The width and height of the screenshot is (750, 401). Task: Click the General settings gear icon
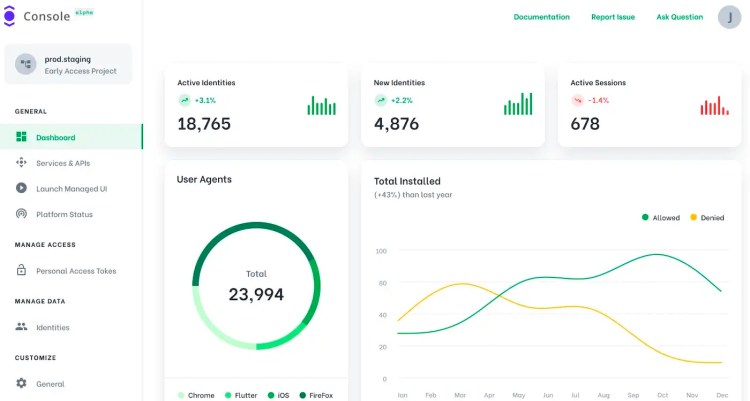(21, 383)
